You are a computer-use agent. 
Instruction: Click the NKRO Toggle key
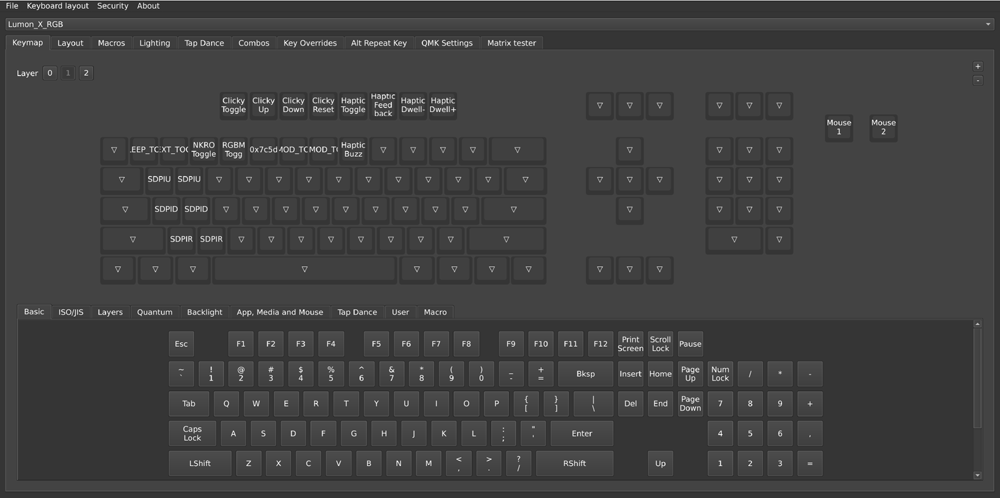coord(203,150)
